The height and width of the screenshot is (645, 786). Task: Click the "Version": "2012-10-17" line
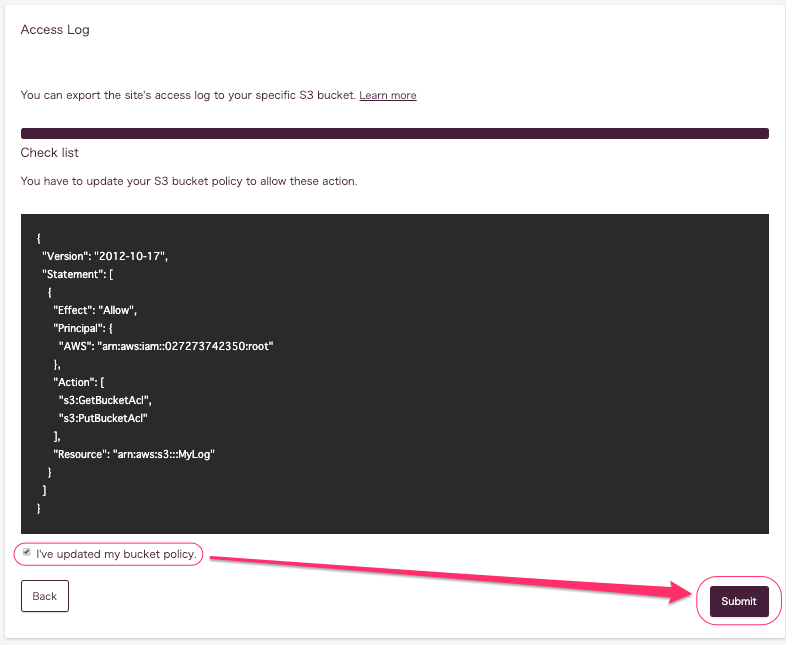[105, 256]
